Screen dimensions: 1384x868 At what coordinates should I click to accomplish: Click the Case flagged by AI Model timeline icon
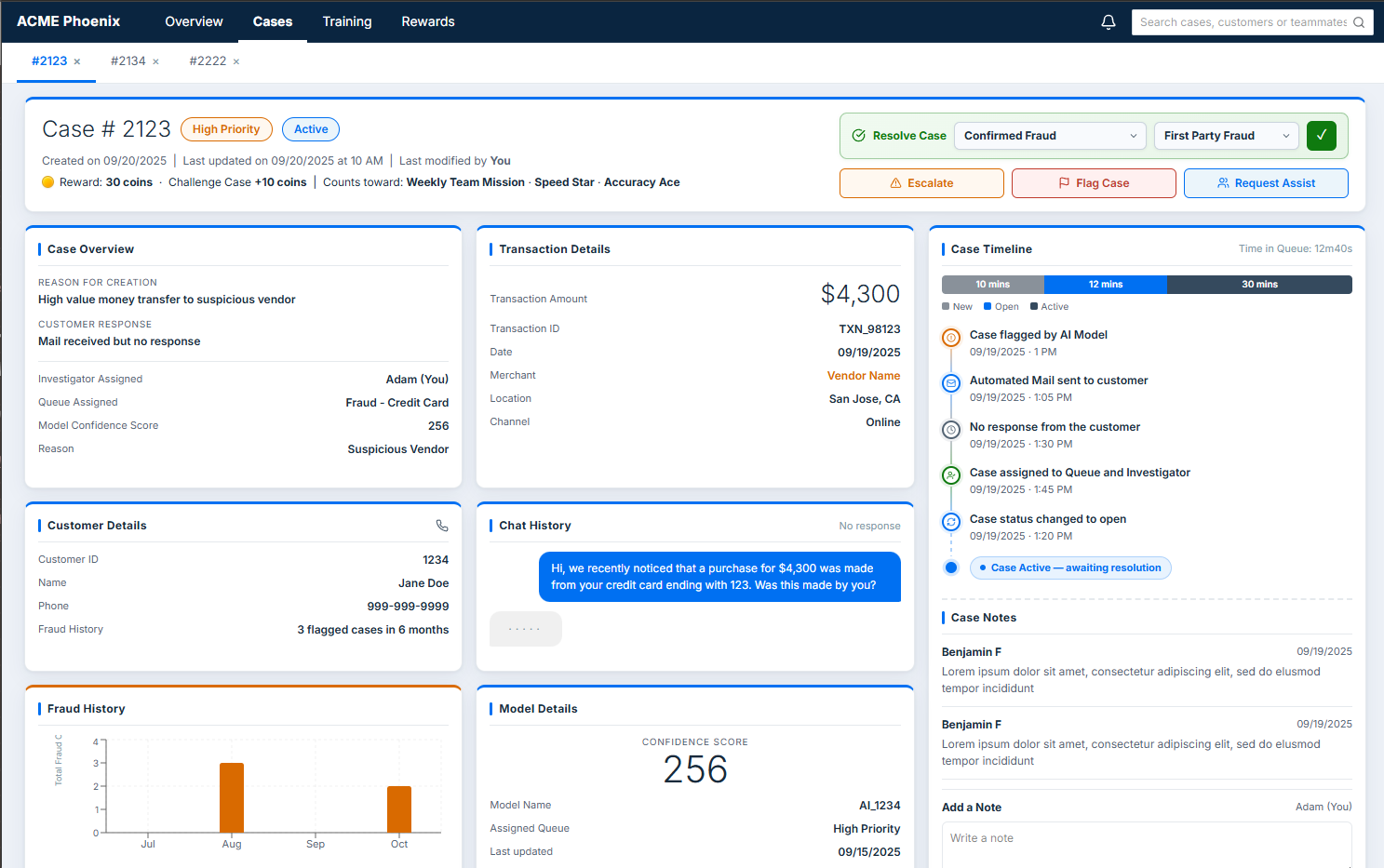(951, 338)
